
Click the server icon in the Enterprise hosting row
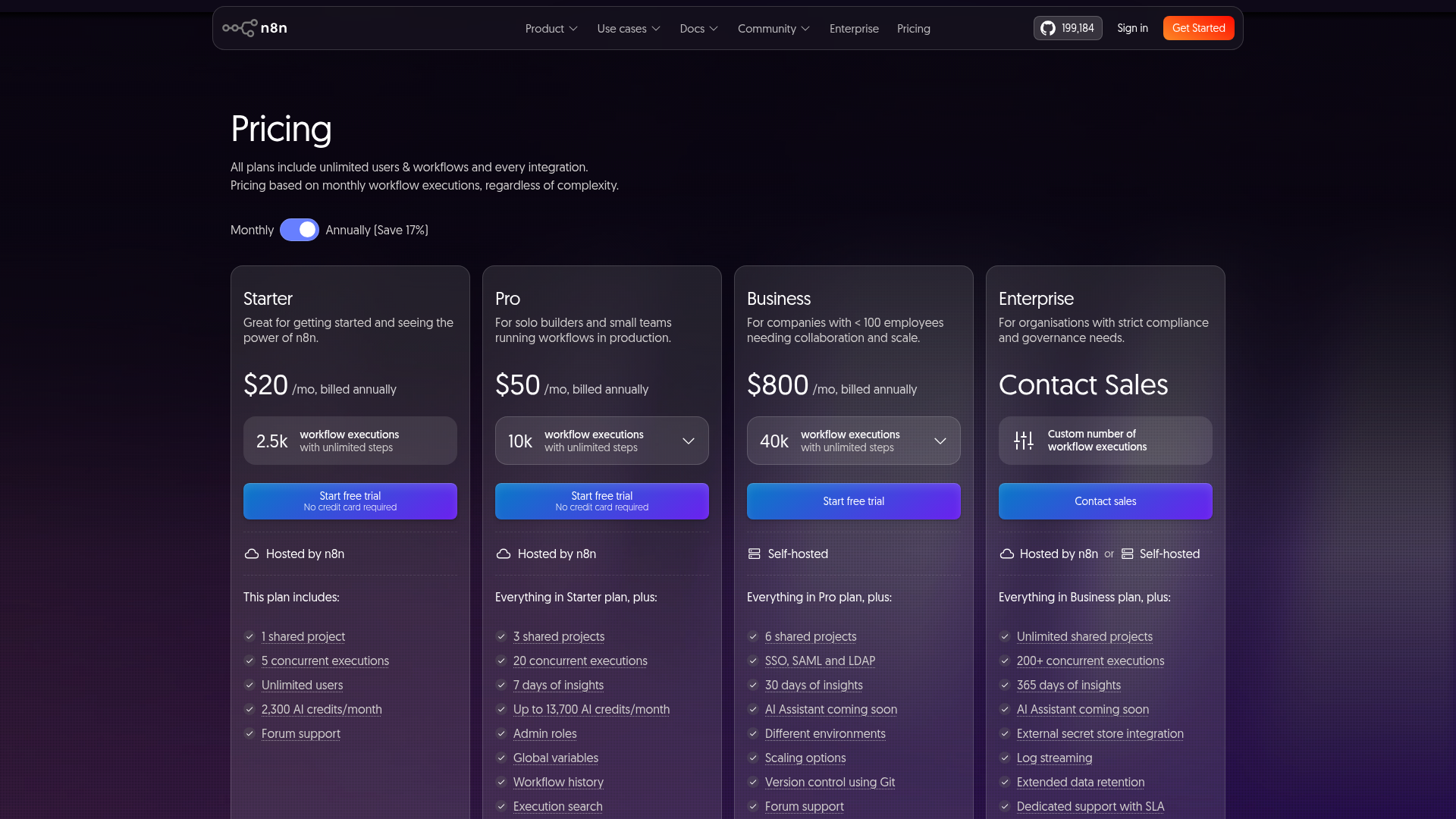click(1127, 554)
